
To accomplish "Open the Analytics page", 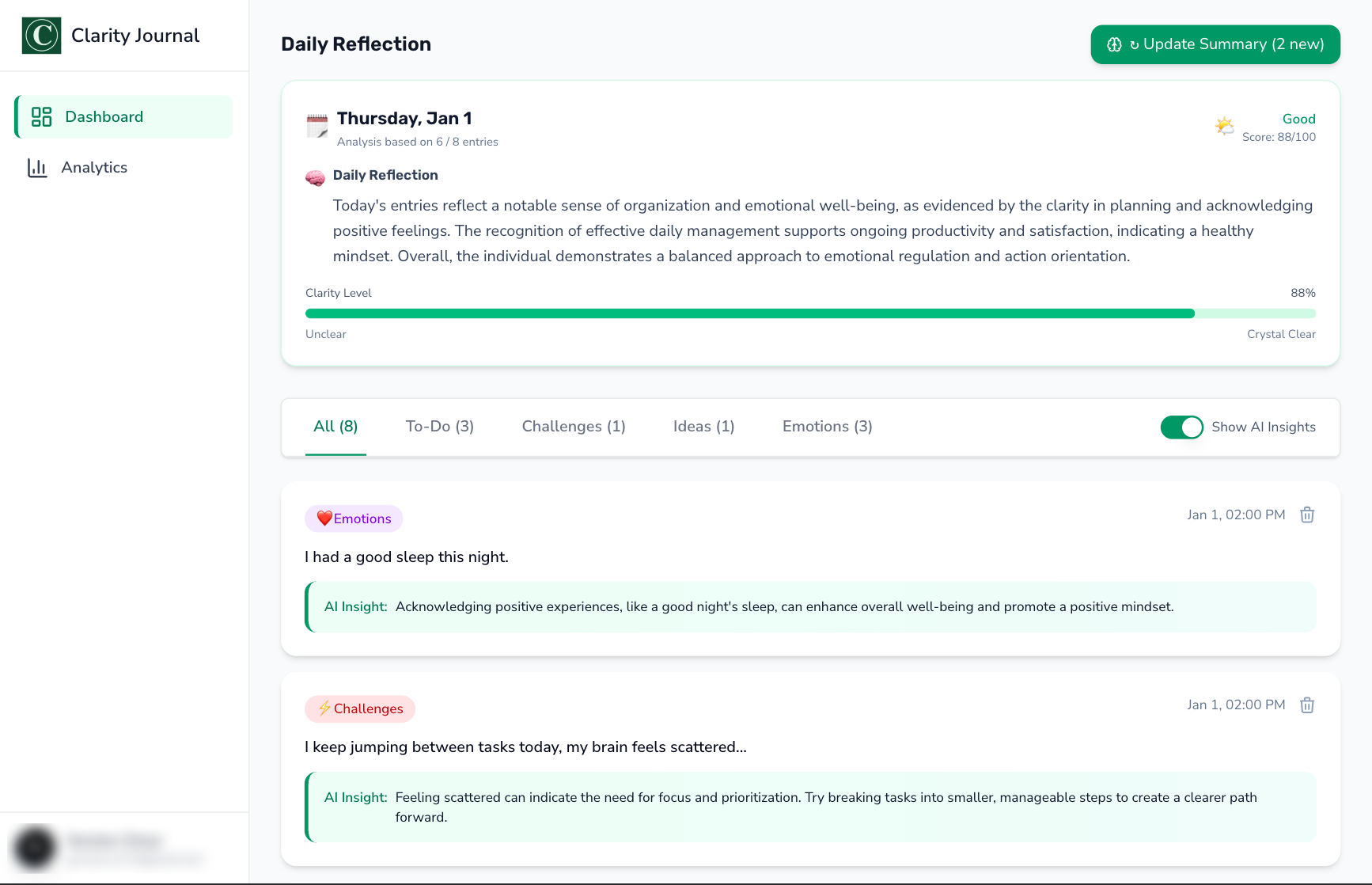I will tap(94, 168).
